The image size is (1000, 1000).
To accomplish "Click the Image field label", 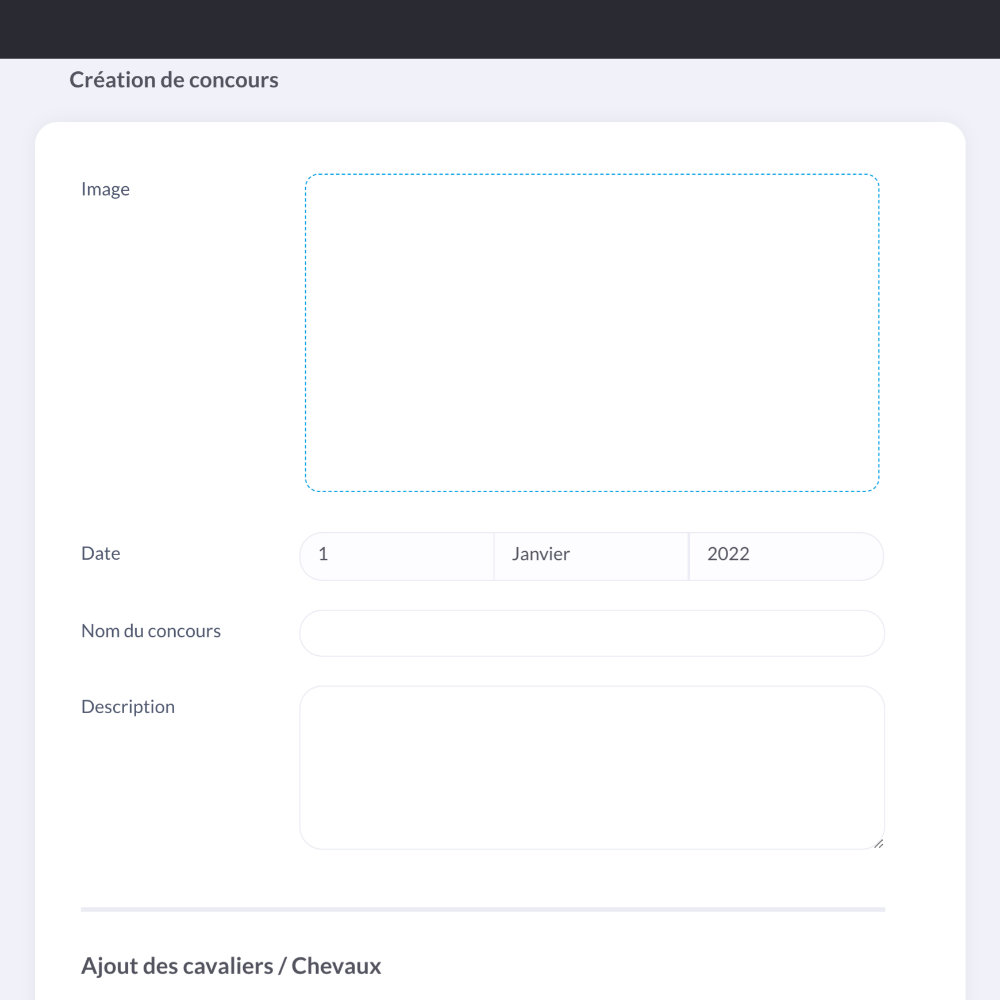I will [x=105, y=189].
